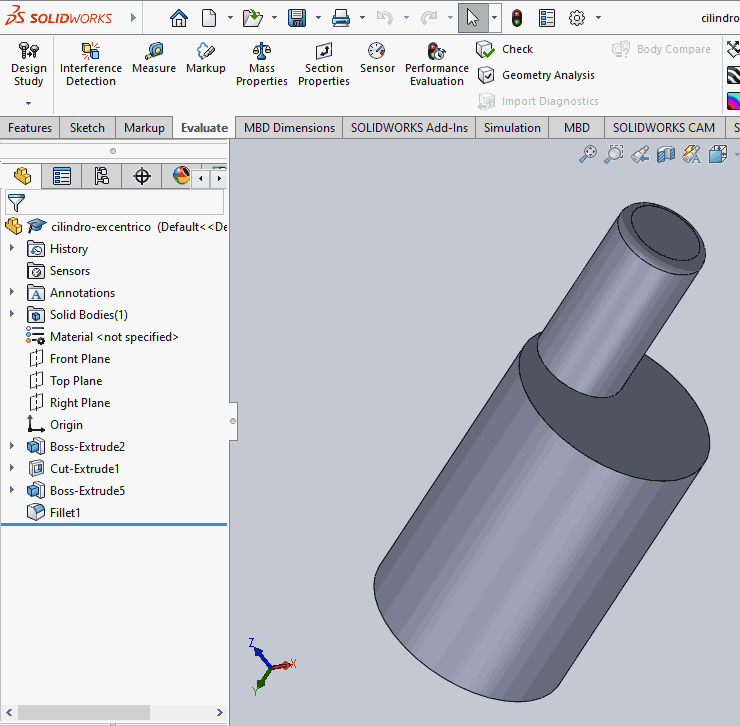The width and height of the screenshot is (740, 726).
Task: Switch to the Sketch tab
Action: tap(87, 128)
